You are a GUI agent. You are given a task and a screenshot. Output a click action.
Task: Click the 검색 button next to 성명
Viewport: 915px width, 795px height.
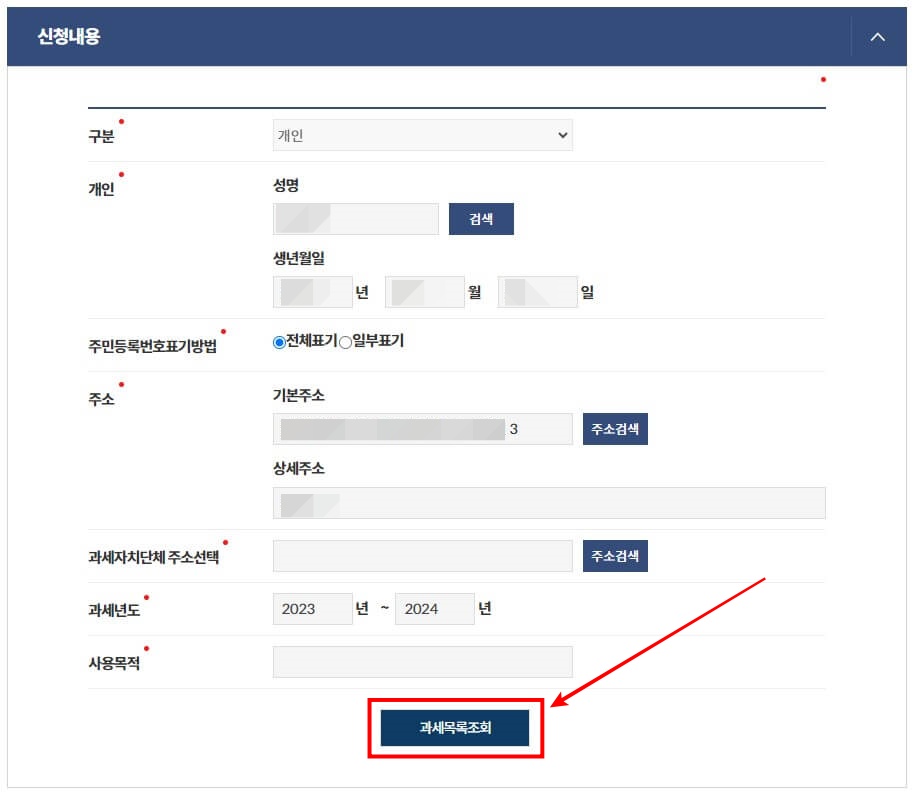481,219
